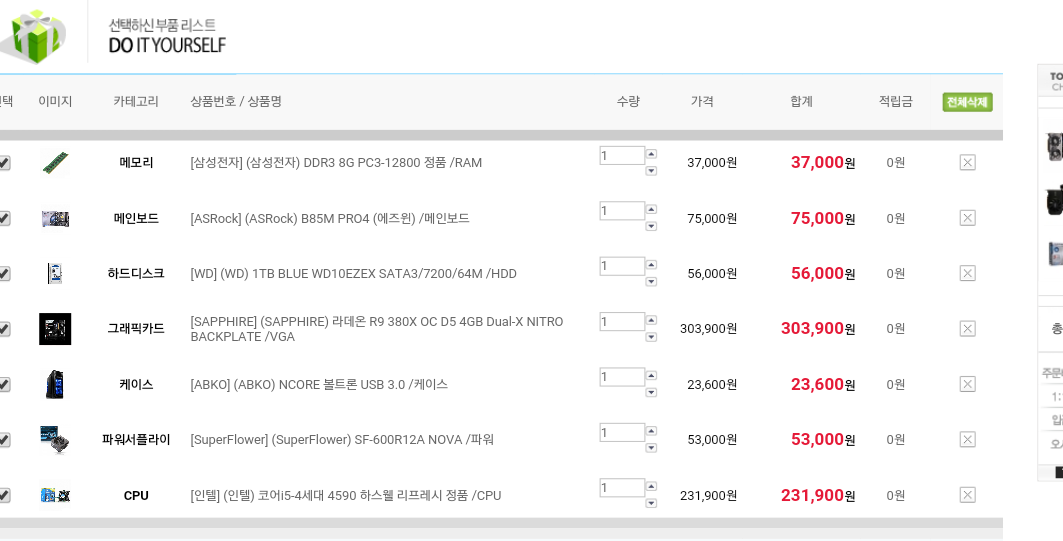This screenshot has width=1063, height=541.
Task: Uncheck the 메모리 row checkbox
Action: (x=4, y=163)
